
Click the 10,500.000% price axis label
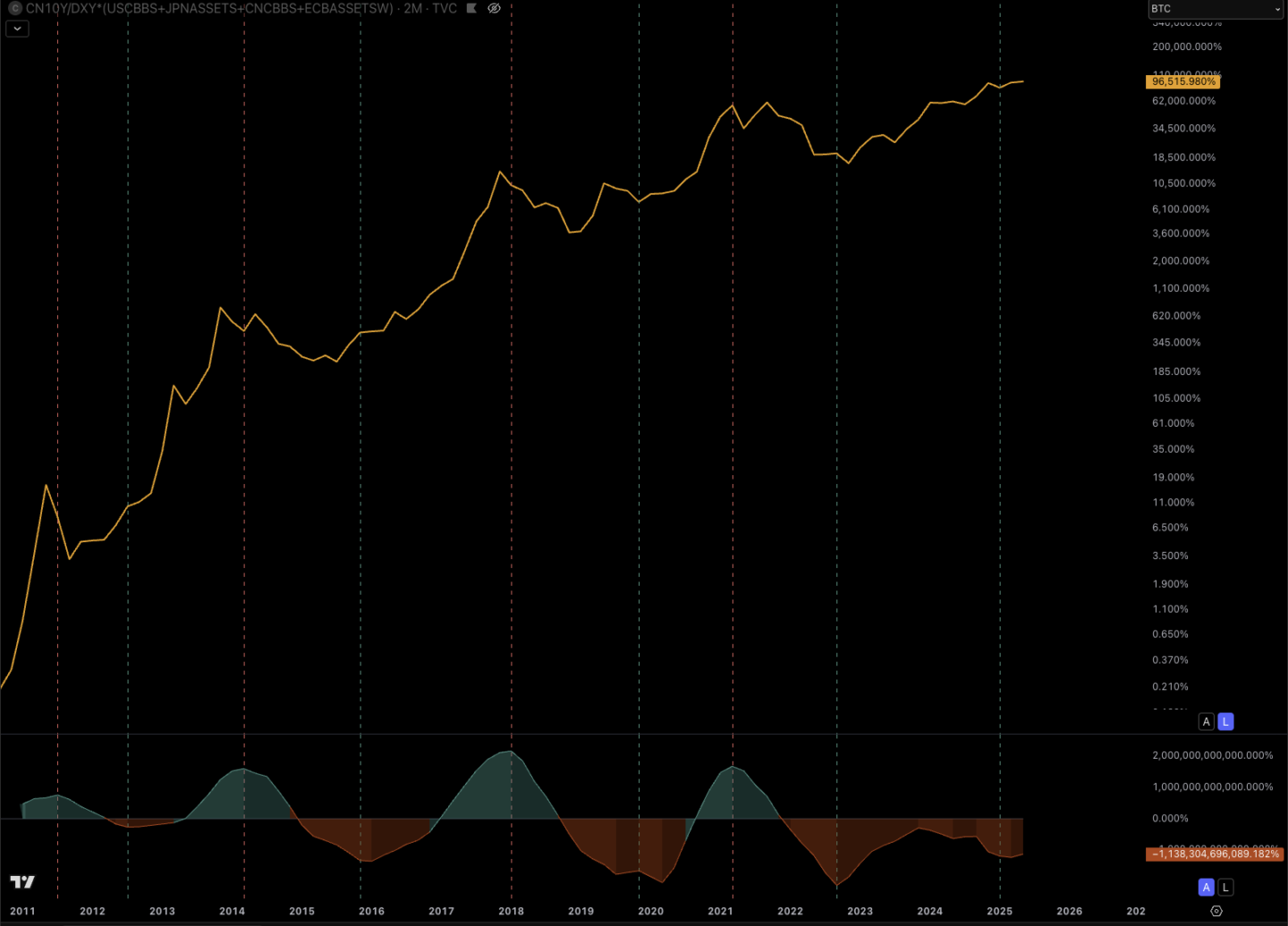click(1184, 183)
